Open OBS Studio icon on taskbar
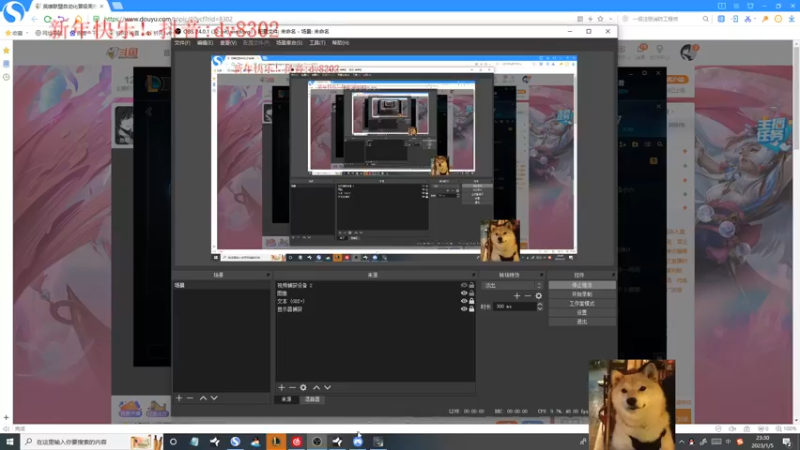This screenshot has width=800, height=450. tap(317, 441)
